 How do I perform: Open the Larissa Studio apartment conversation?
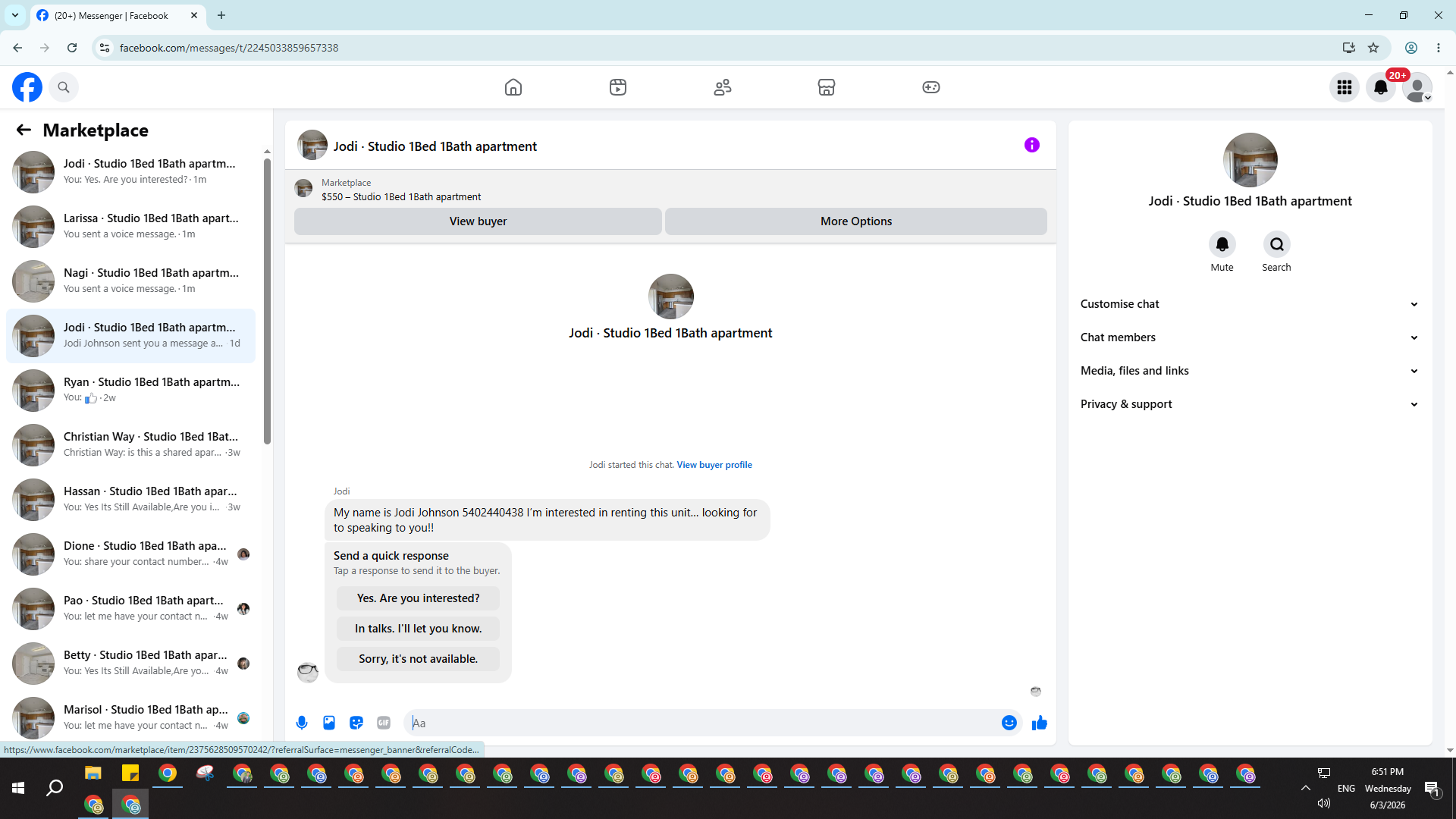131,227
